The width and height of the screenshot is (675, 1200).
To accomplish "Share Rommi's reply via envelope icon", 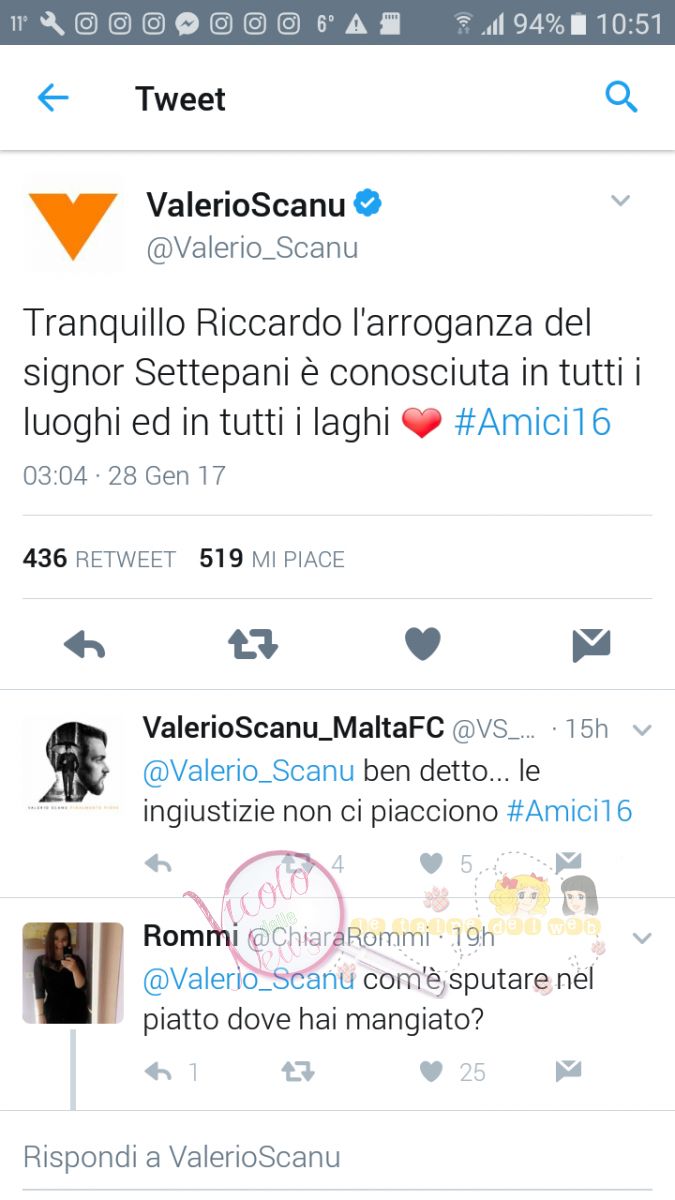I will click(x=568, y=1072).
